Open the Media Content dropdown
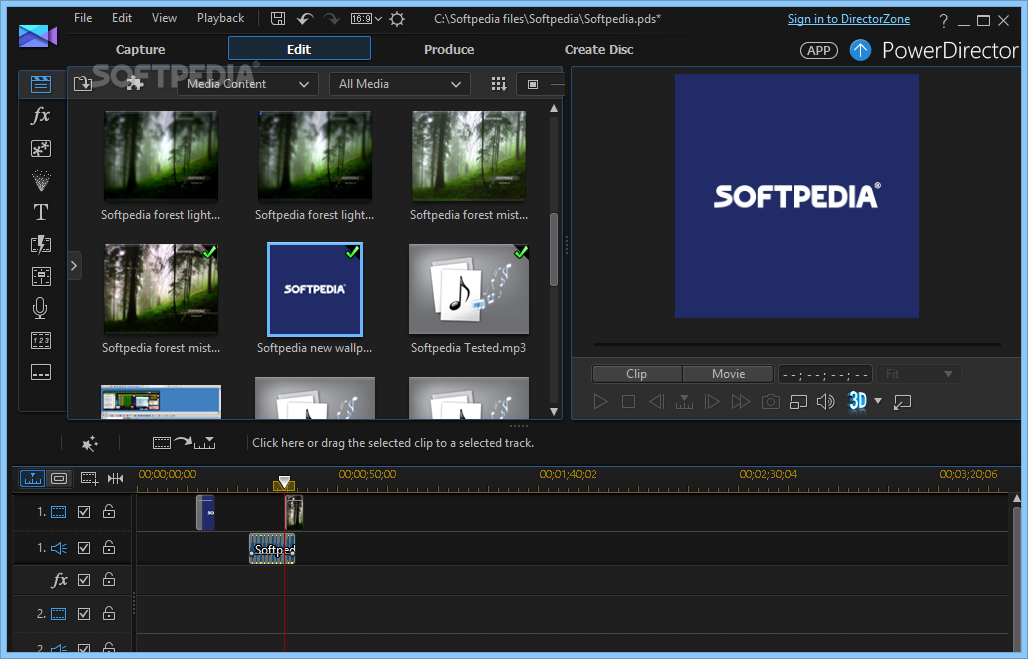Viewport: 1028px width, 659px height. click(248, 84)
